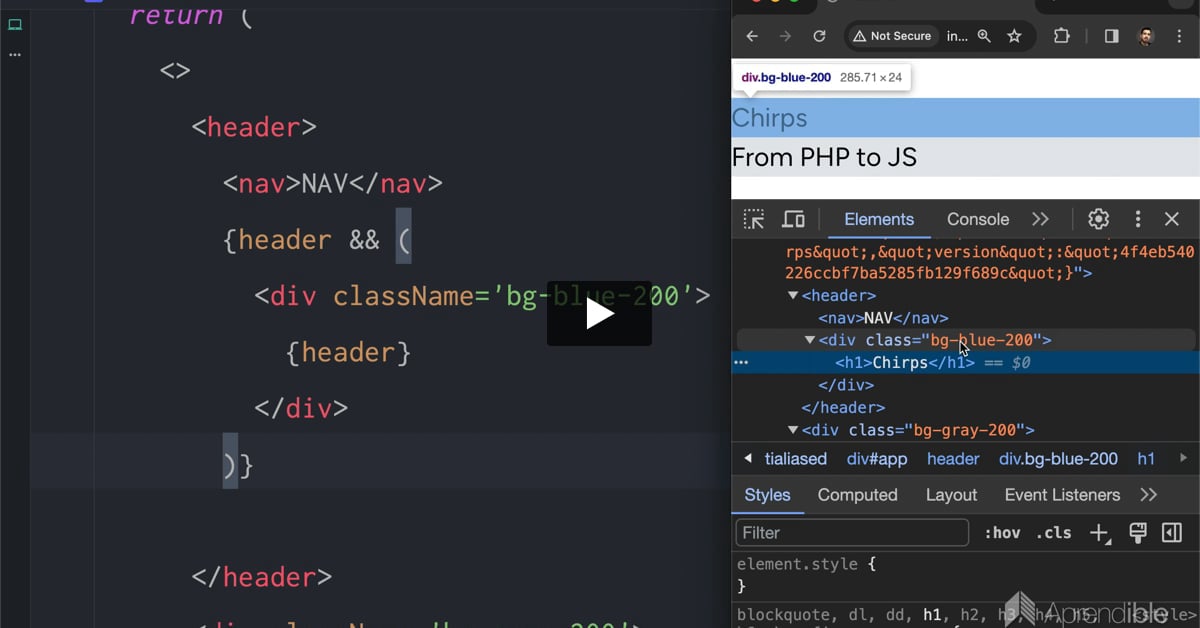Select the div.bg-blue-200 breadcrumb

(x=1058, y=459)
